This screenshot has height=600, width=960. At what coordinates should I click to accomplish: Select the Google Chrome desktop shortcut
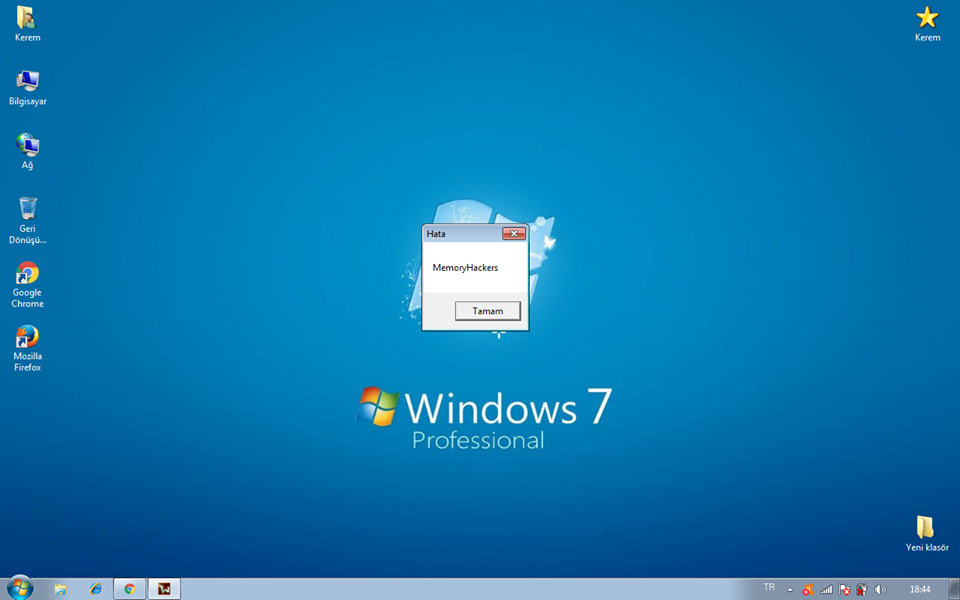[28, 285]
